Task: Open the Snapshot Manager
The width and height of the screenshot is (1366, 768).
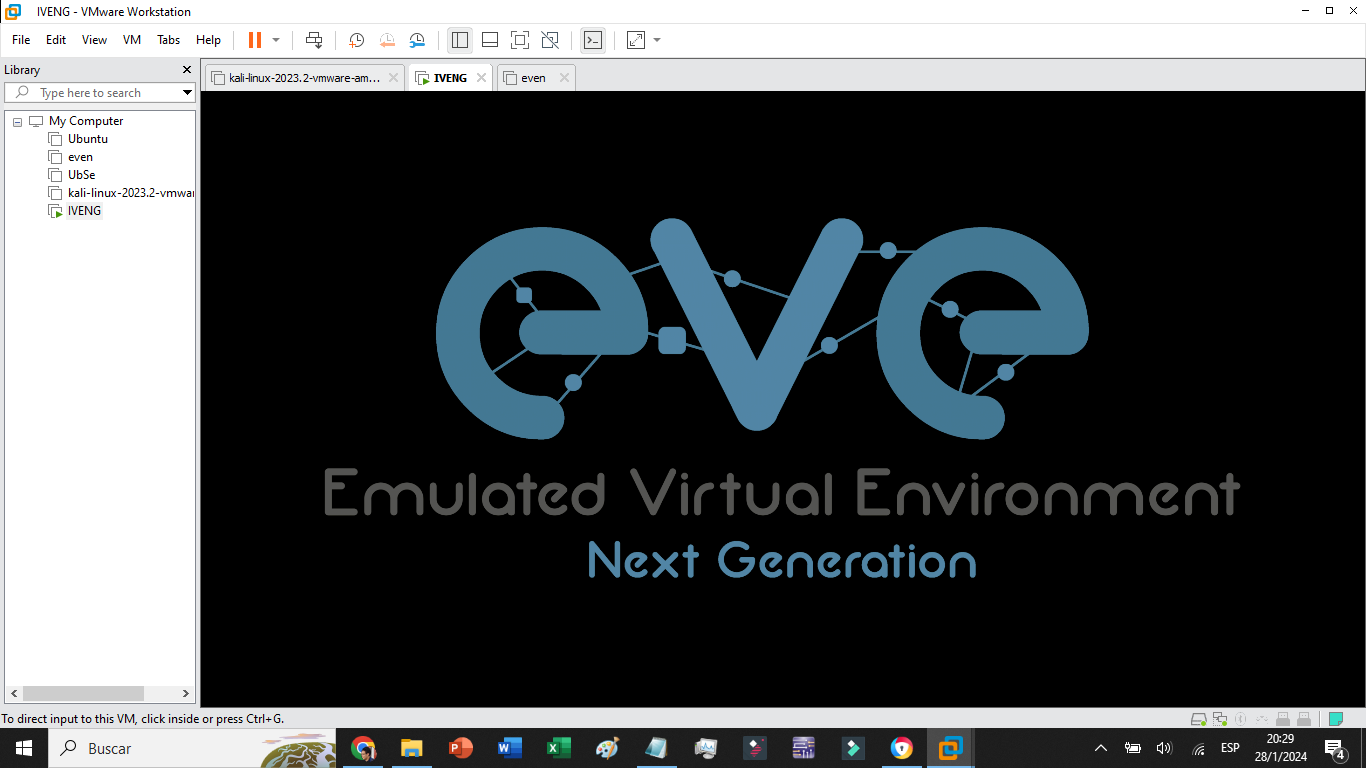Action: (417, 40)
